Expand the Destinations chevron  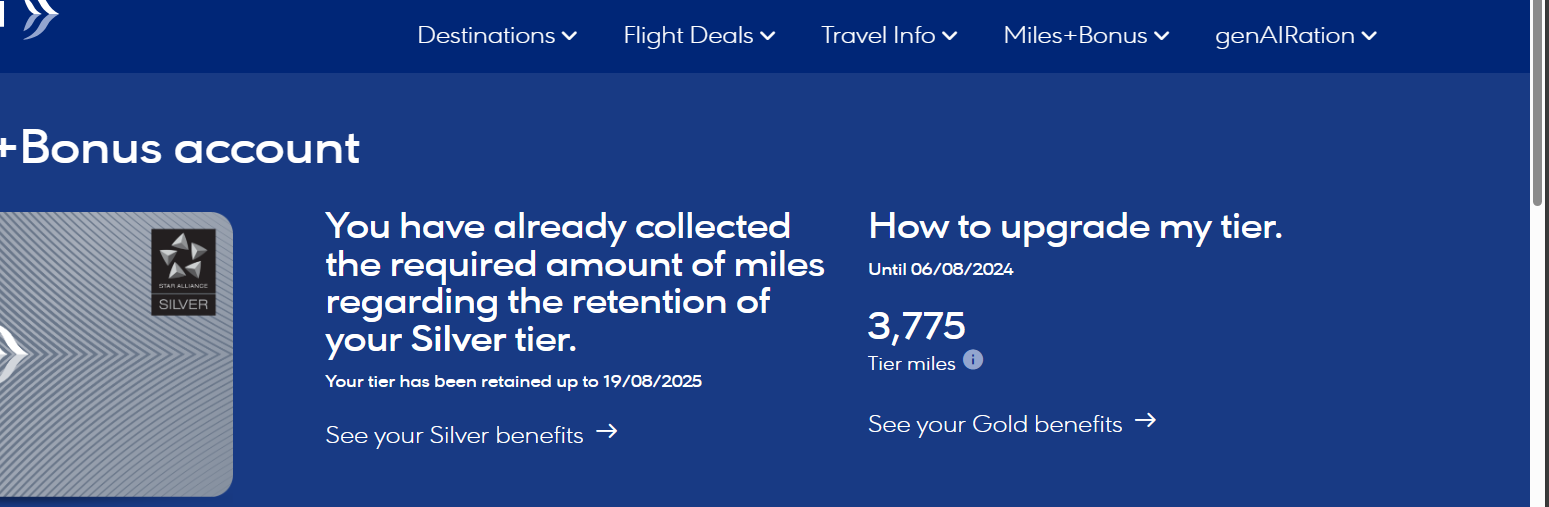pyautogui.click(x=569, y=36)
